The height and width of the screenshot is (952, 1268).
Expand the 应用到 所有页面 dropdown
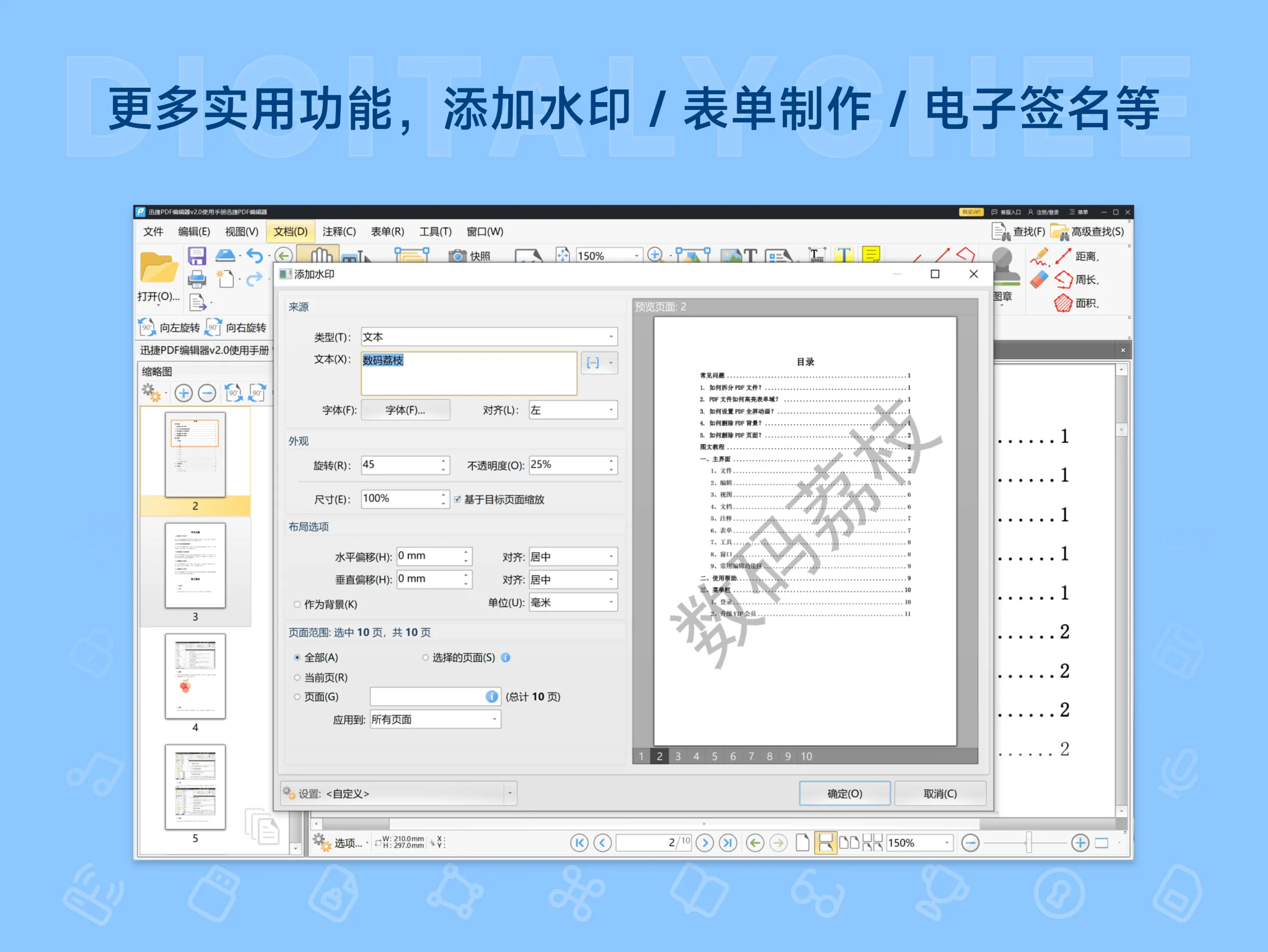[495, 719]
